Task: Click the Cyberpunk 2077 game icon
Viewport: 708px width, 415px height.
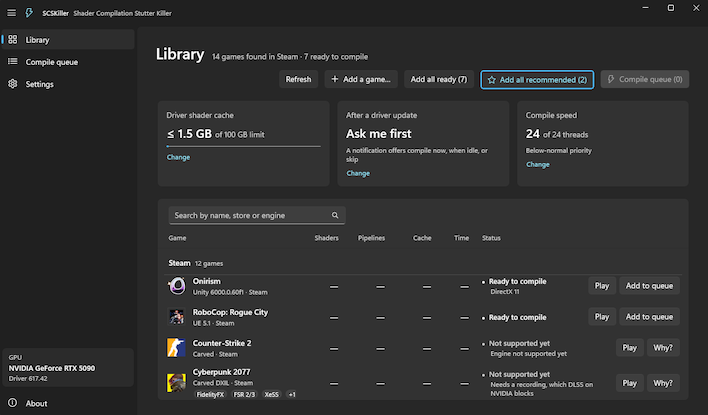Action: coord(176,382)
